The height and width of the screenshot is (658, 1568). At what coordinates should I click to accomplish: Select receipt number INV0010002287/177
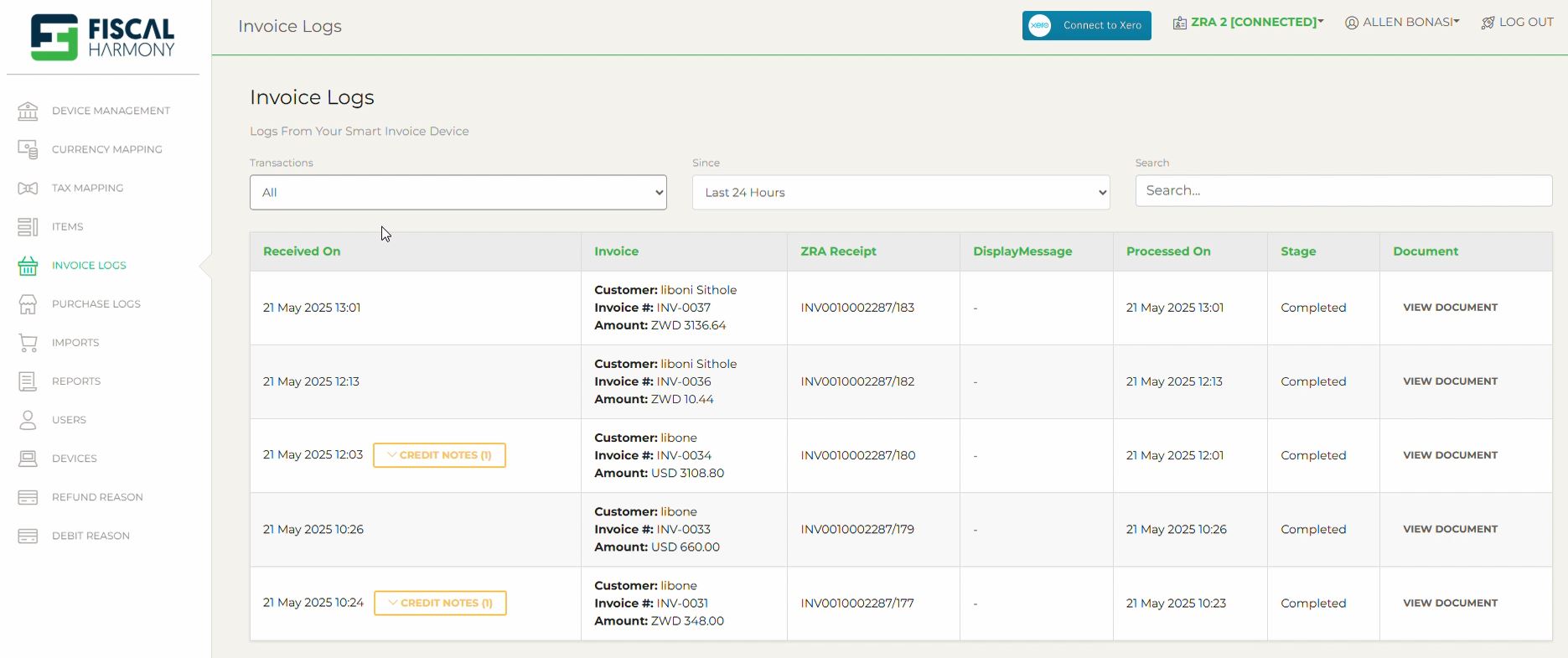(x=857, y=603)
